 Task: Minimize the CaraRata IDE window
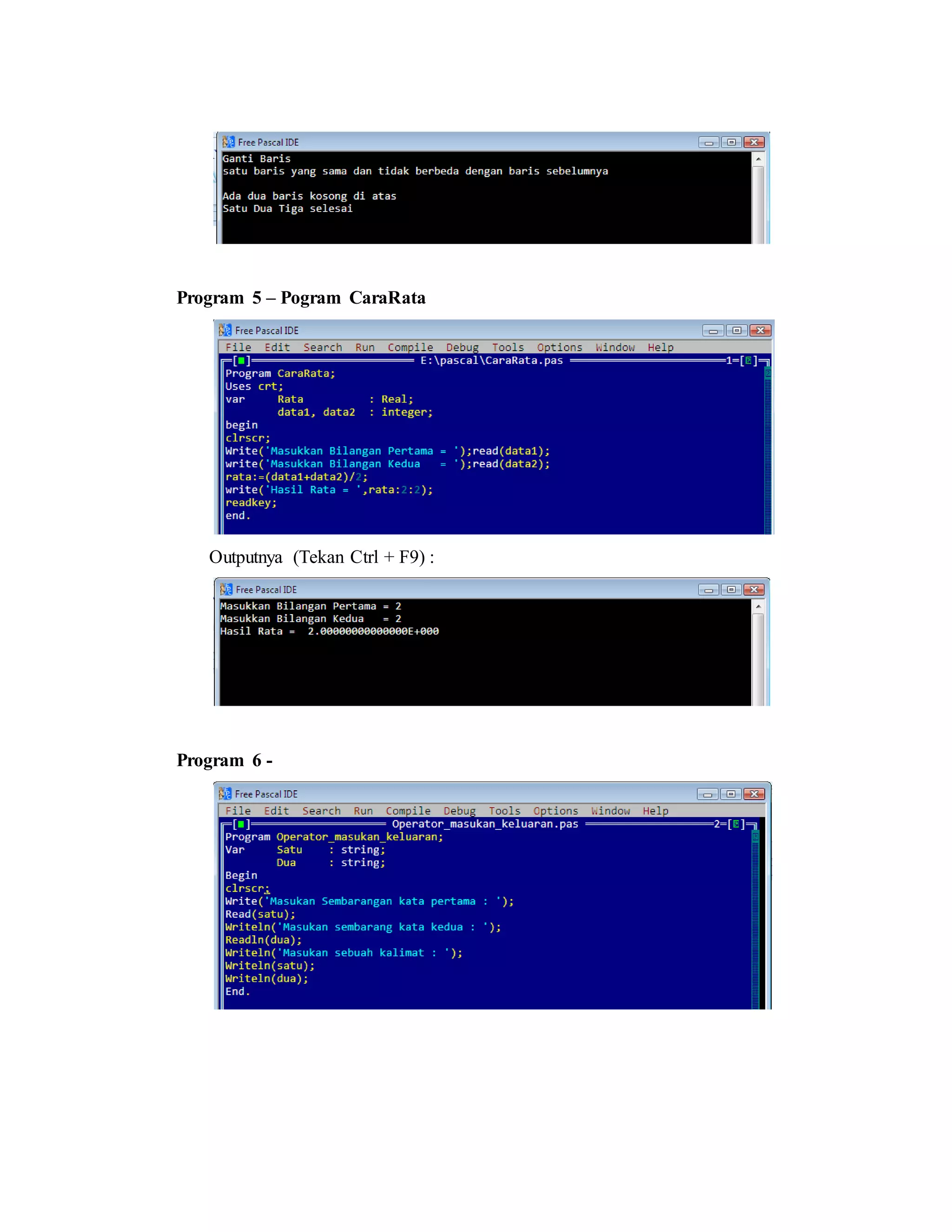713,331
